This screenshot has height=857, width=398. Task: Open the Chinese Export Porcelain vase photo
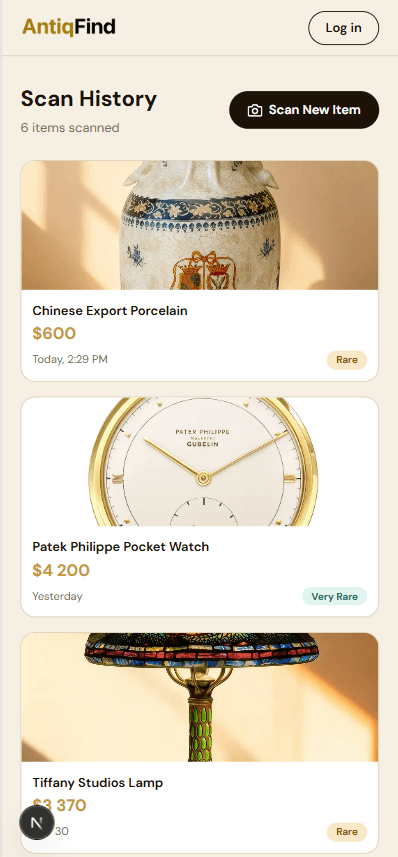point(200,225)
